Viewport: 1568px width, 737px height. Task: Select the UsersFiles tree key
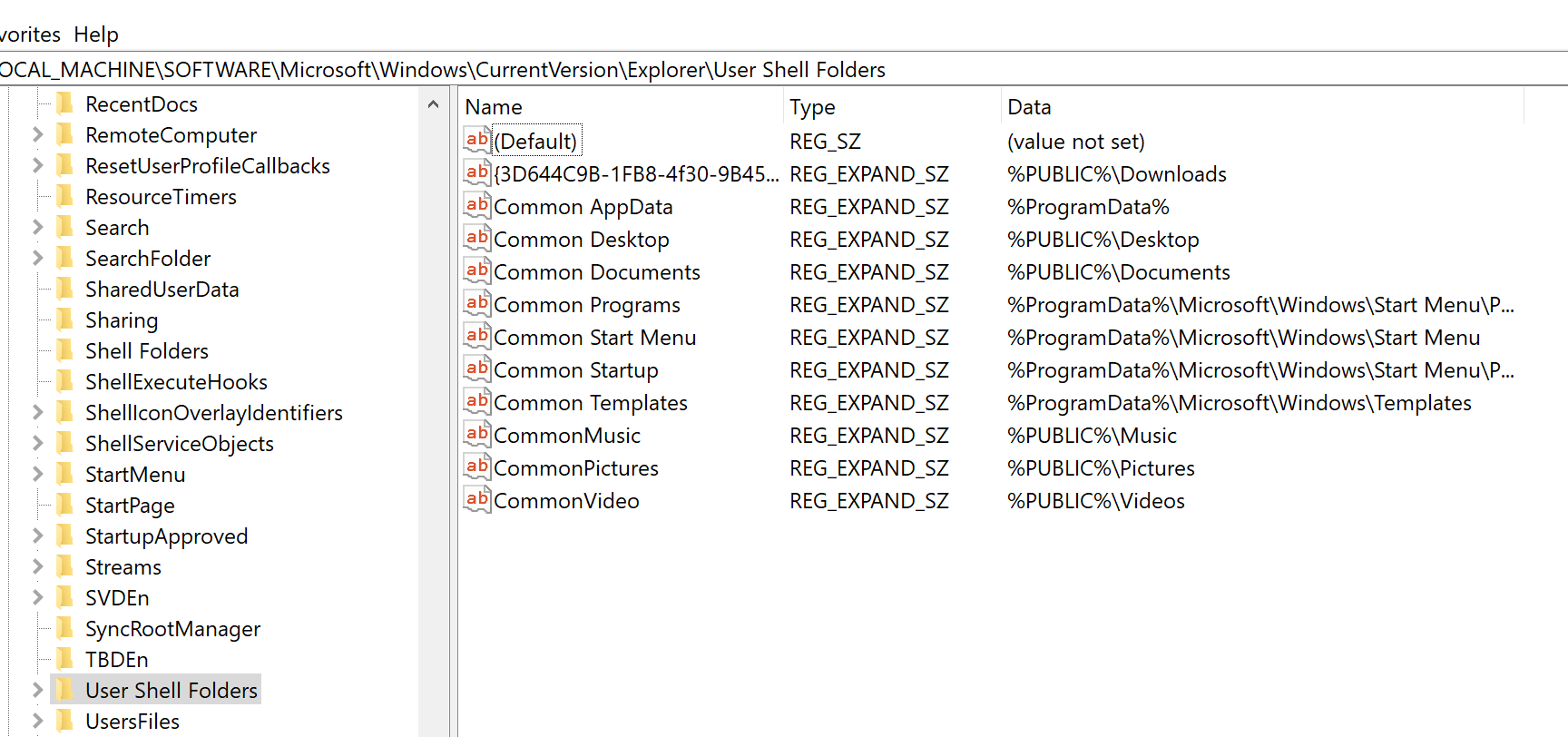[132, 722]
